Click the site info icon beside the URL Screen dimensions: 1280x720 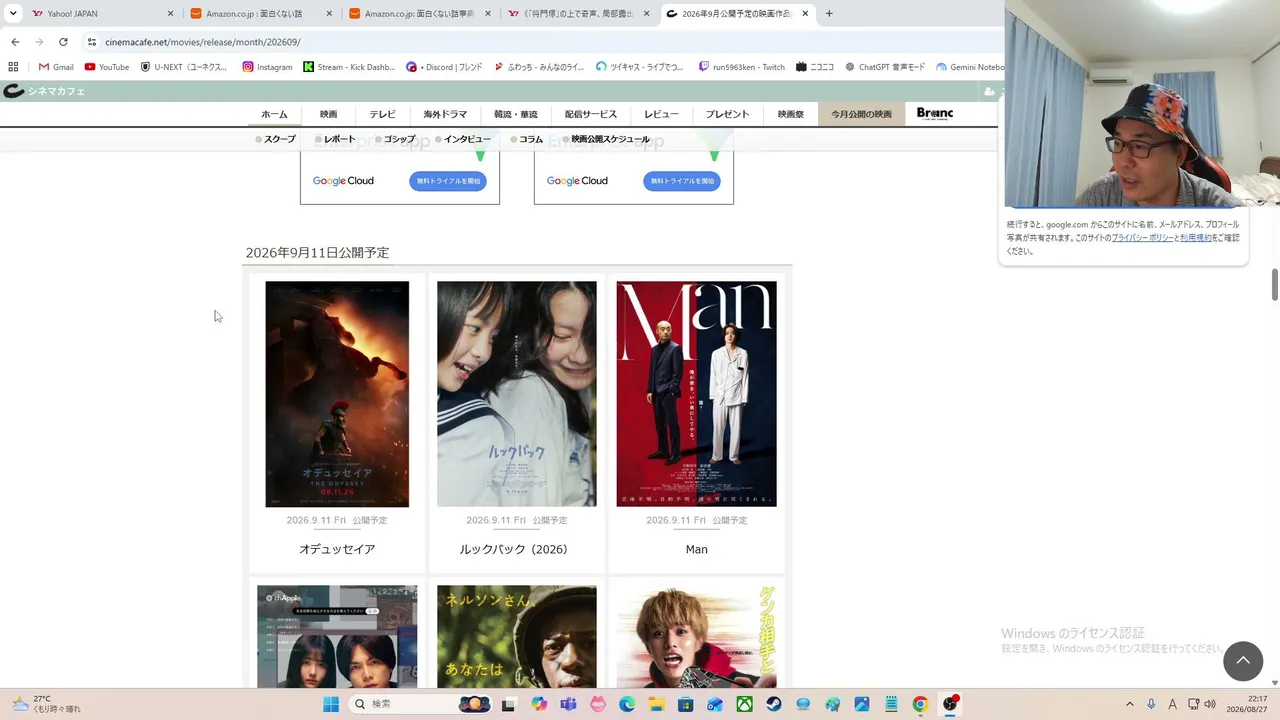pos(92,42)
